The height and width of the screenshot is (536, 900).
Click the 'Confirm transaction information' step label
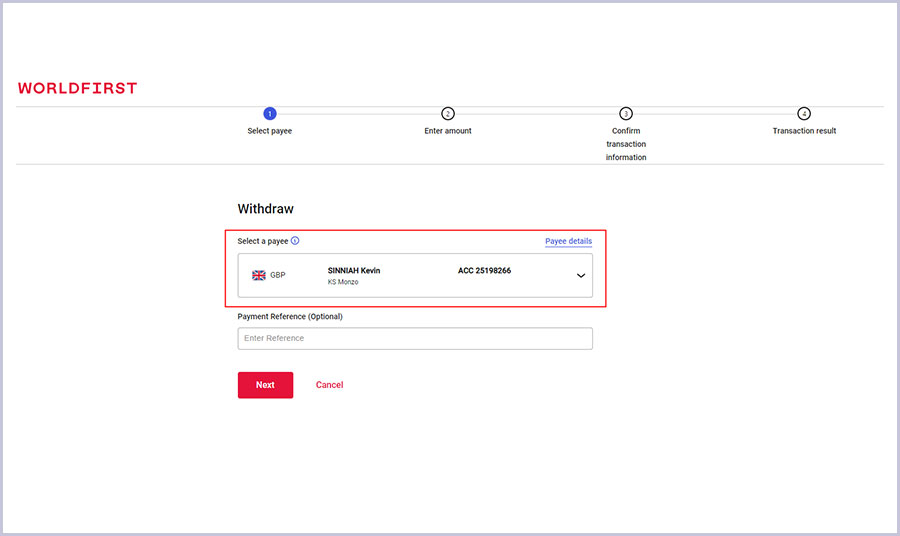pos(626,144)
